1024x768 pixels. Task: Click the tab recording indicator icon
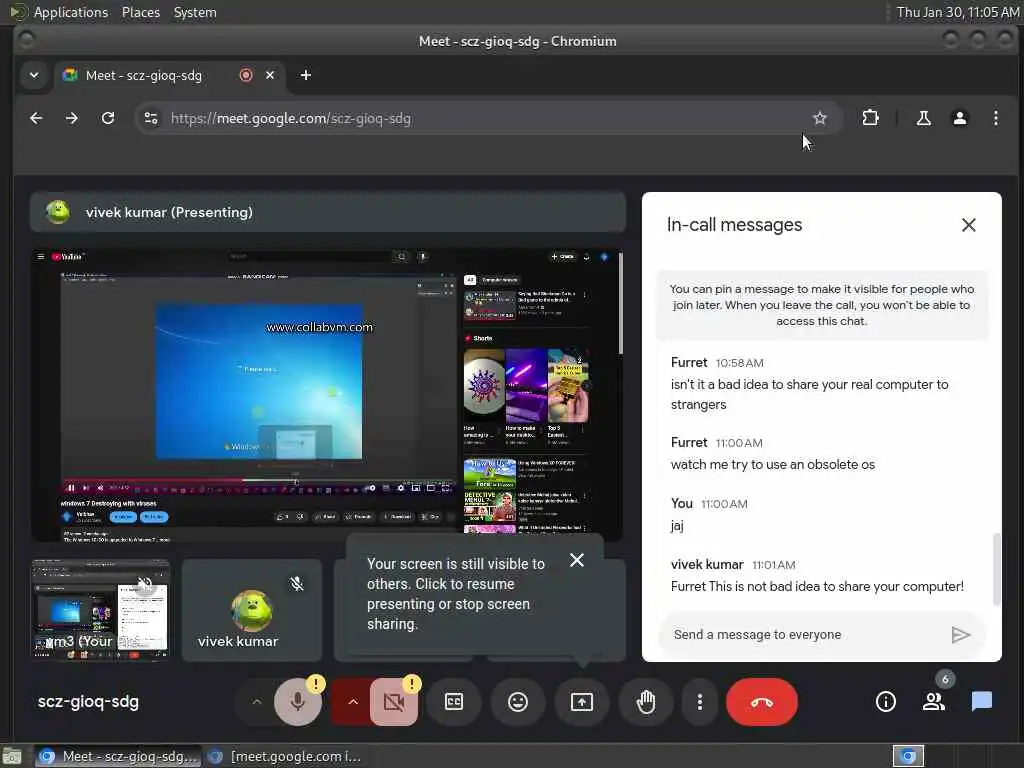tap(246, 75)
